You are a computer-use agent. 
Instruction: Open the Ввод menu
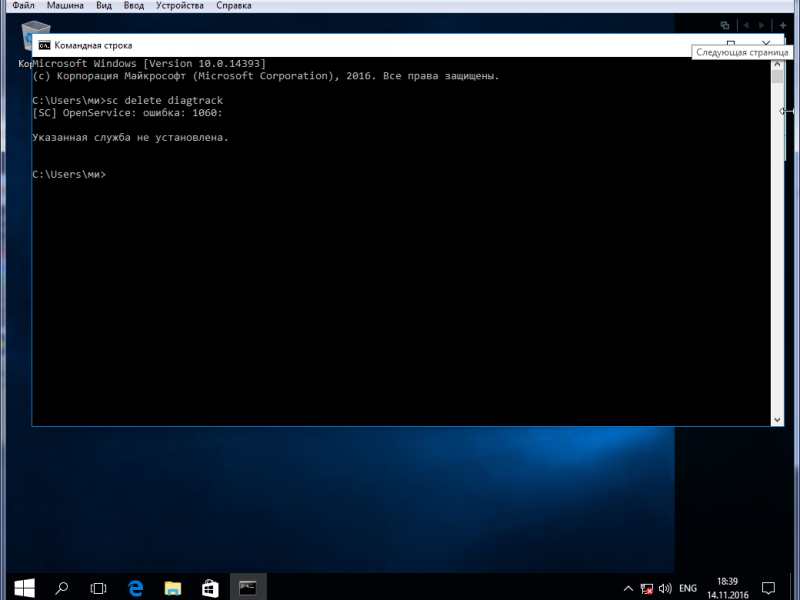click(134, 6)
